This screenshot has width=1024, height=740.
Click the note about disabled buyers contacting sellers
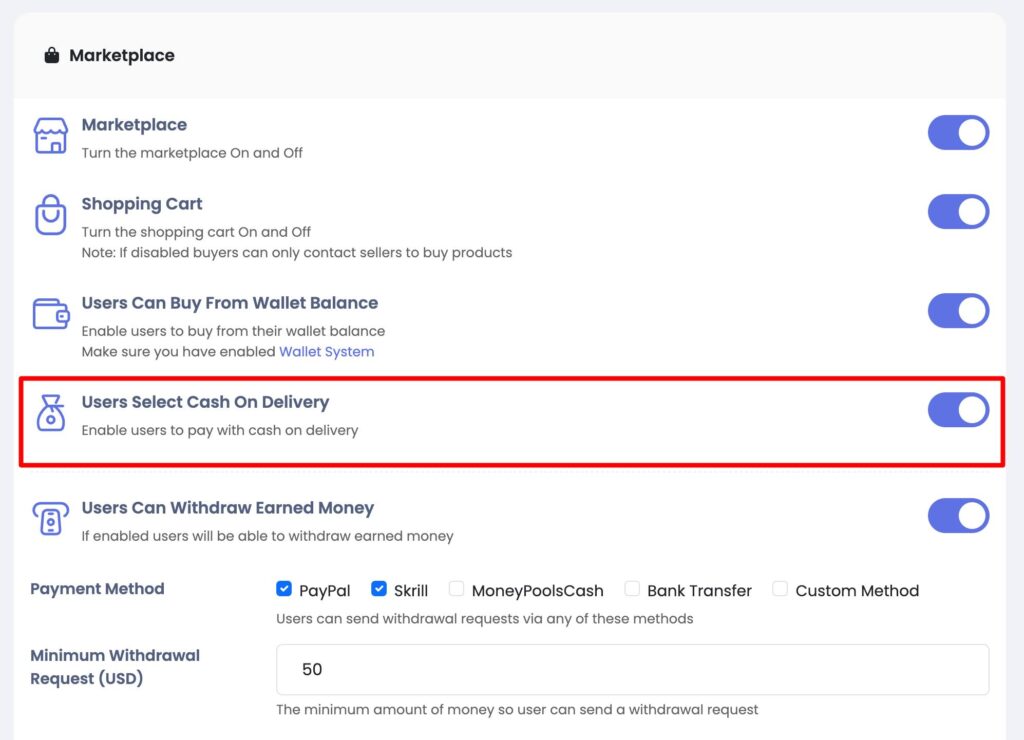pyautogui.click(x=296, y=253)
